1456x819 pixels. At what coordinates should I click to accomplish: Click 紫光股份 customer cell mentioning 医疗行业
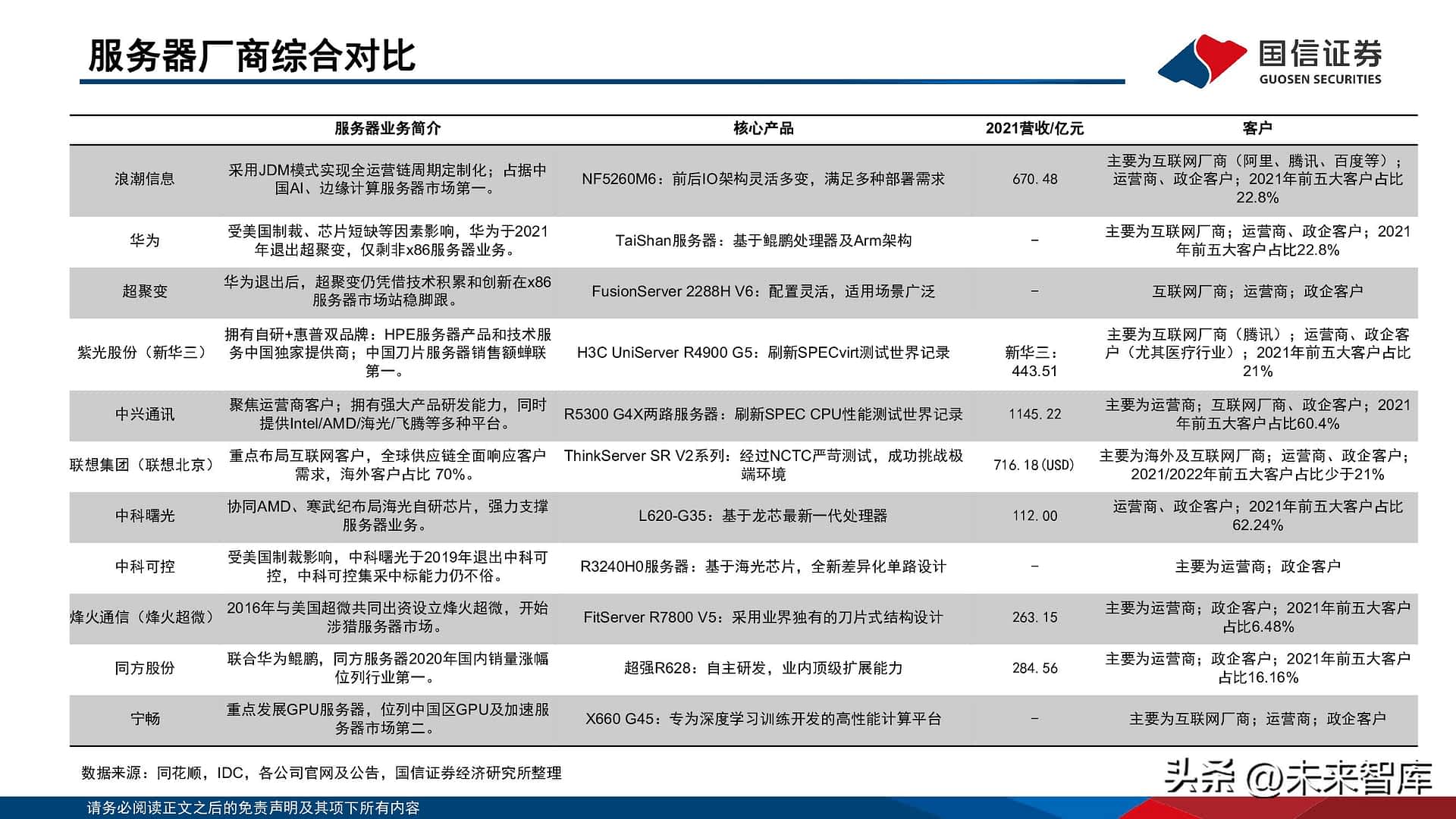click(x=1257, y=353)
